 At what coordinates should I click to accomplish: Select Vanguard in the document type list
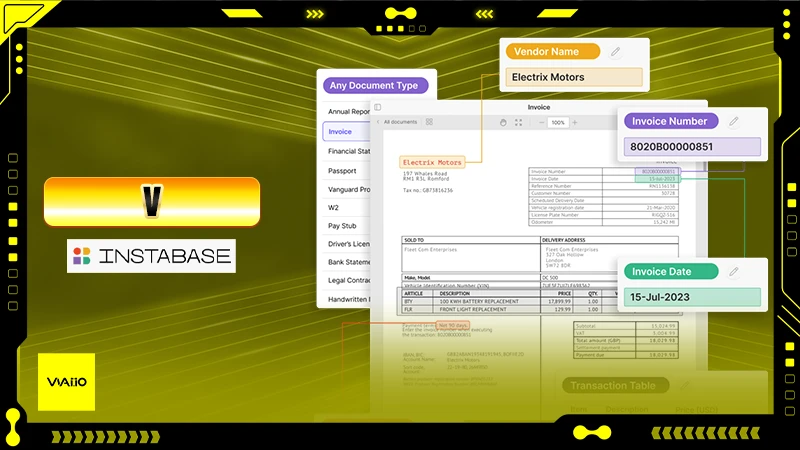[x=349, y=189]
